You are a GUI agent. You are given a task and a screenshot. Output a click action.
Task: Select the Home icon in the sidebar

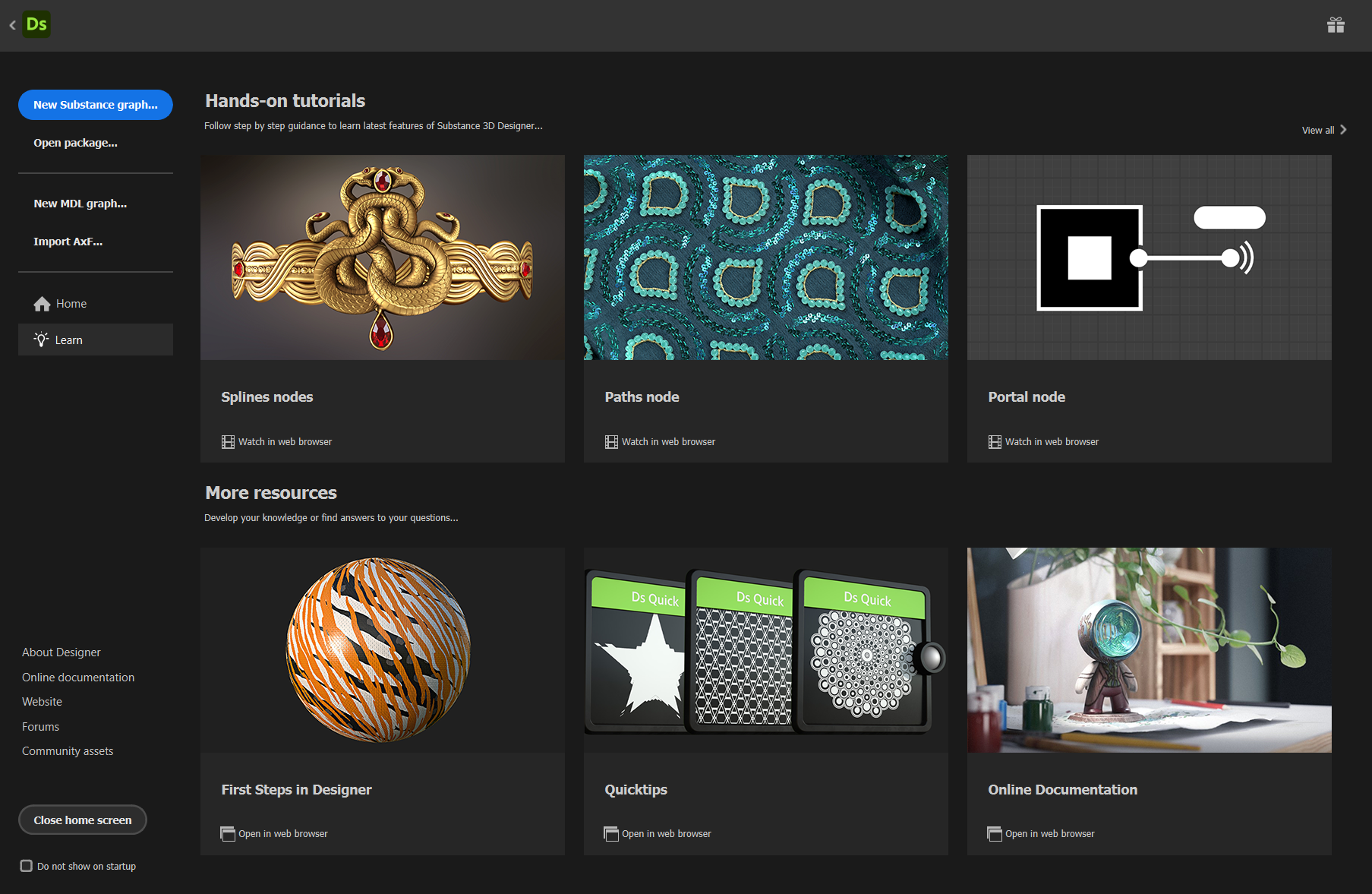pyautogui.click(x=43, y=303)
